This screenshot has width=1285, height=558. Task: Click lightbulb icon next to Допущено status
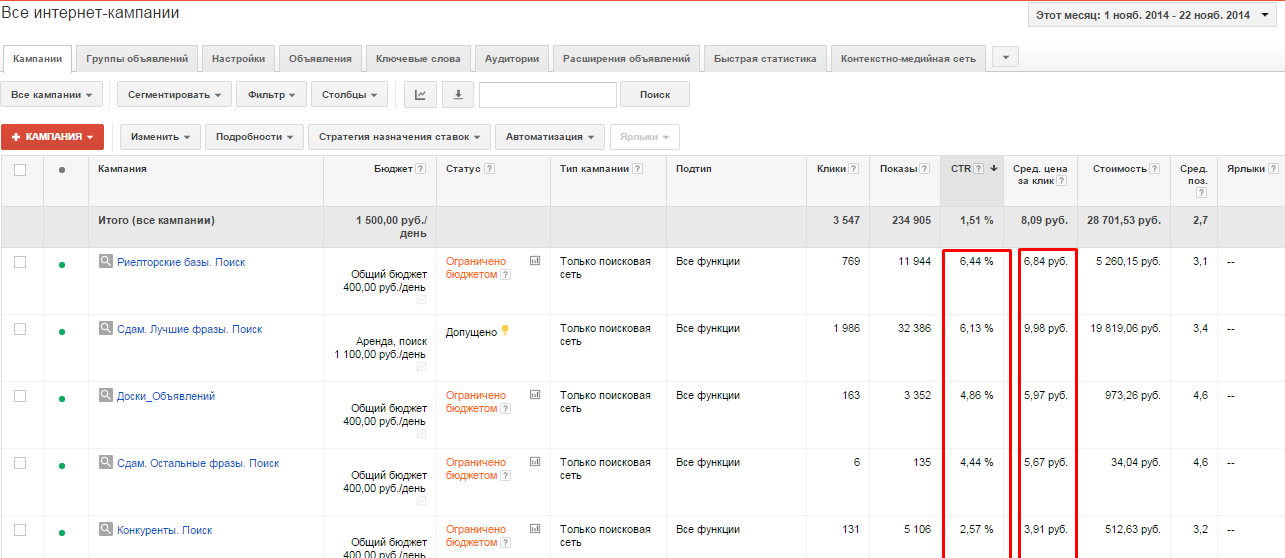coord(505,330)
